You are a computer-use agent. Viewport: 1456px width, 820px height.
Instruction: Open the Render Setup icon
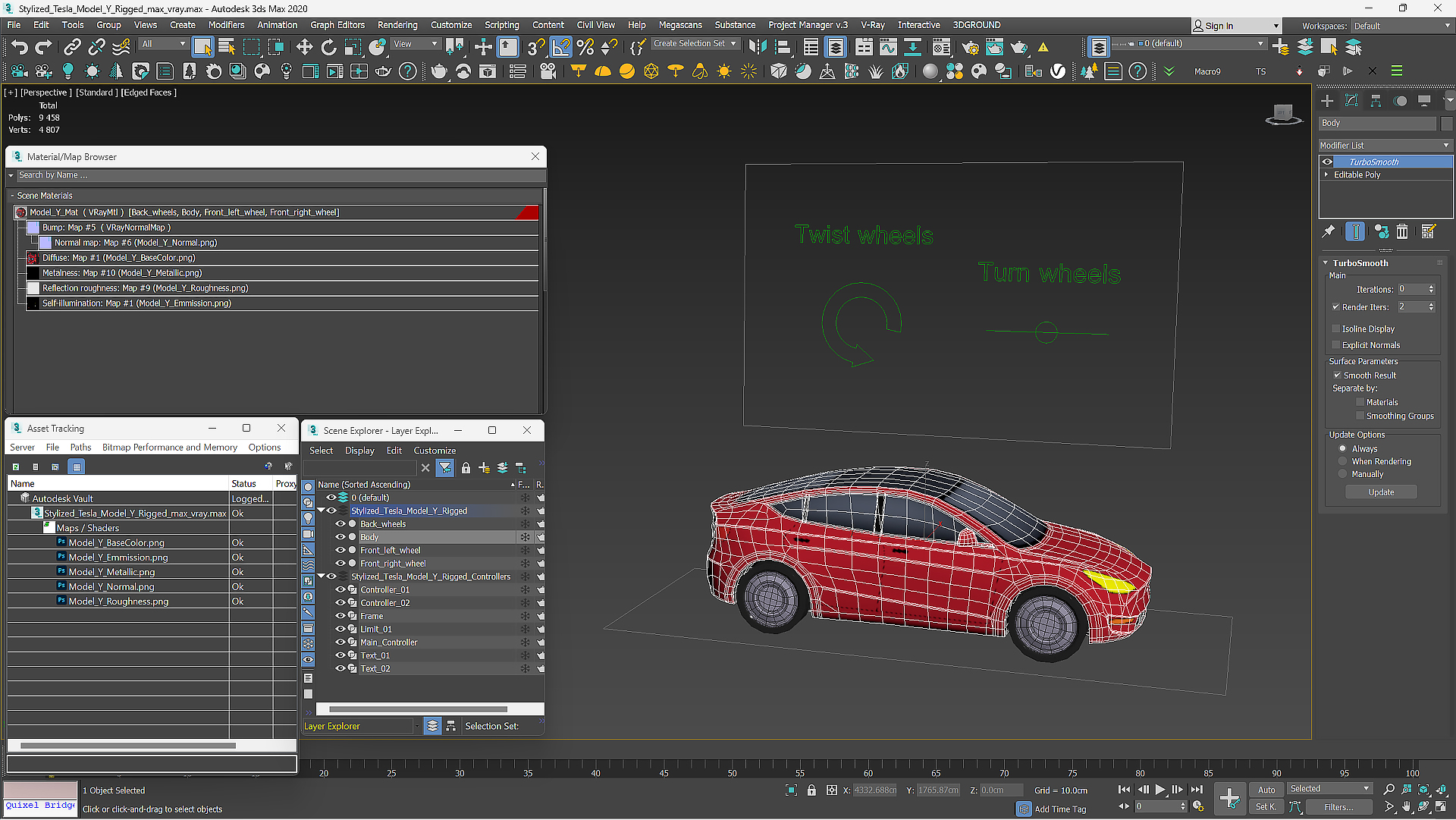click(x=970, y=47)
